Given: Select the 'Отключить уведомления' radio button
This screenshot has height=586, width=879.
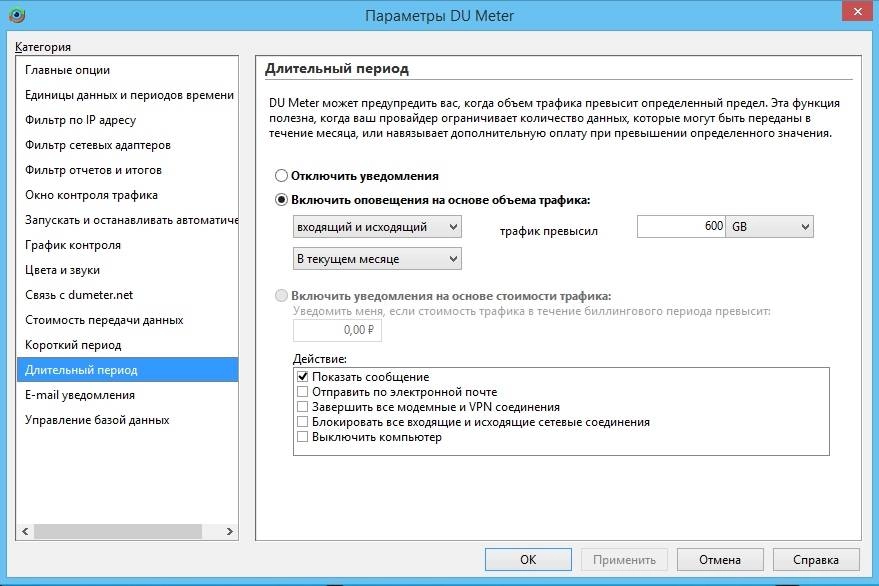Looking at the screenshot, I should point(281,176).
